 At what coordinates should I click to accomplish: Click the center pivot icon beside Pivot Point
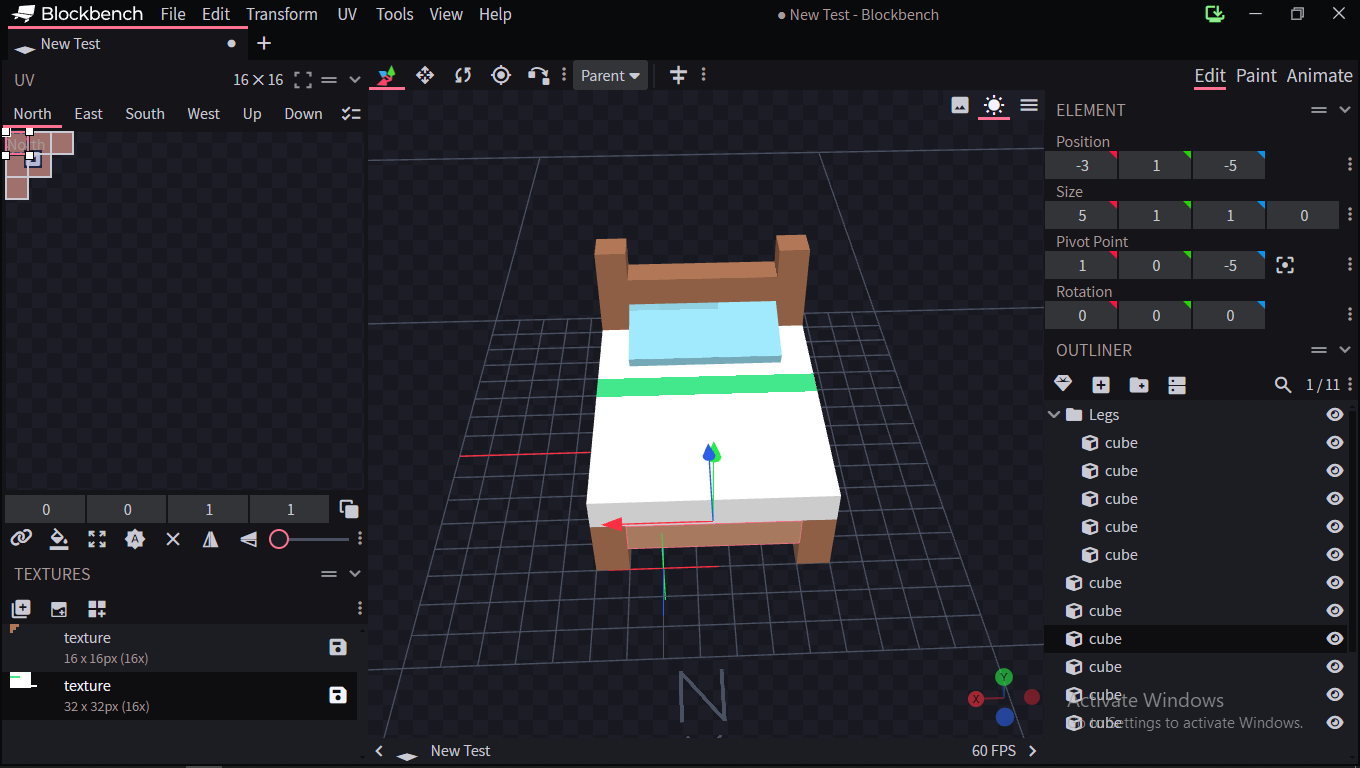[x=1285, y=265]
